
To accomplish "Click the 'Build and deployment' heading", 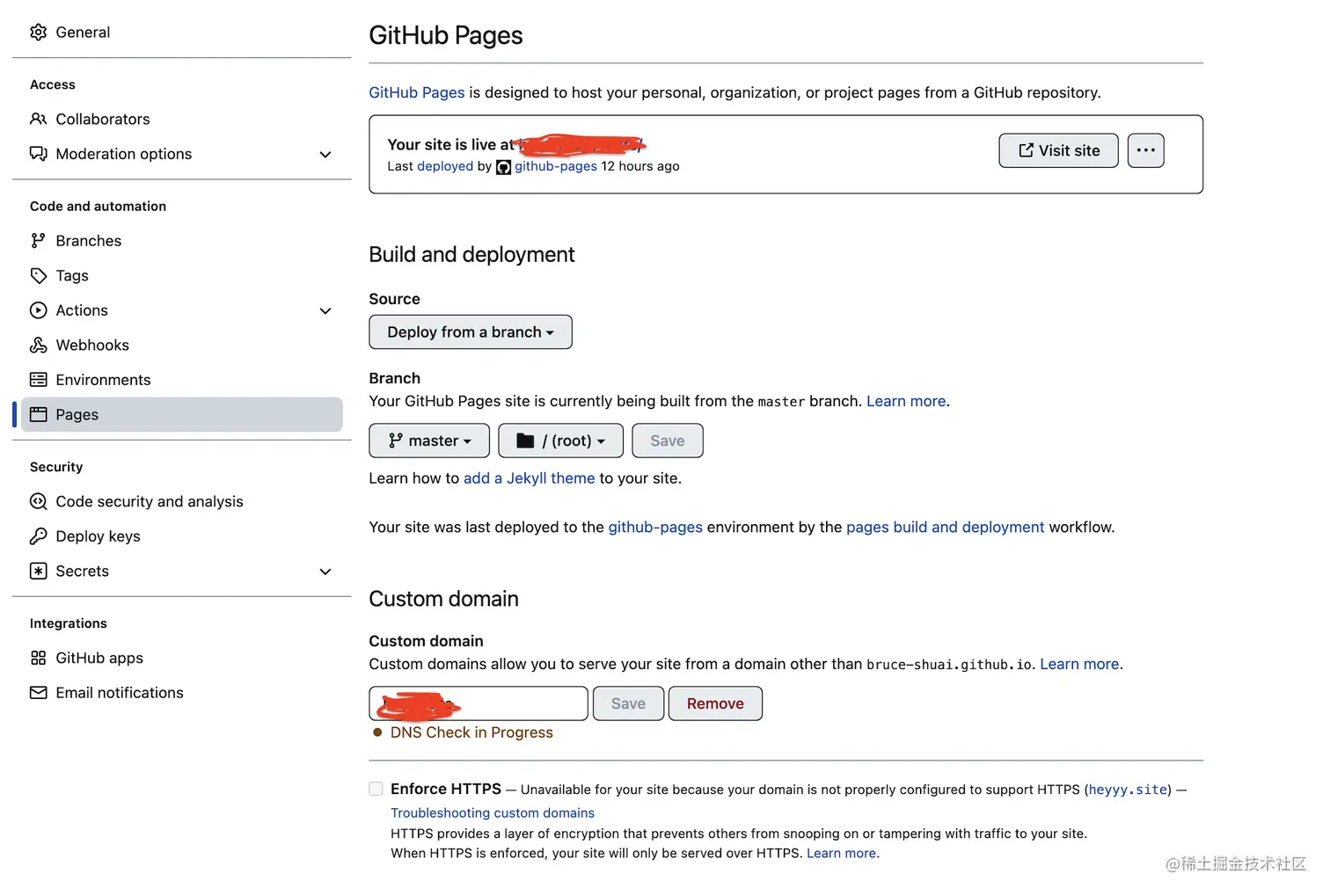I will (471, 255).
